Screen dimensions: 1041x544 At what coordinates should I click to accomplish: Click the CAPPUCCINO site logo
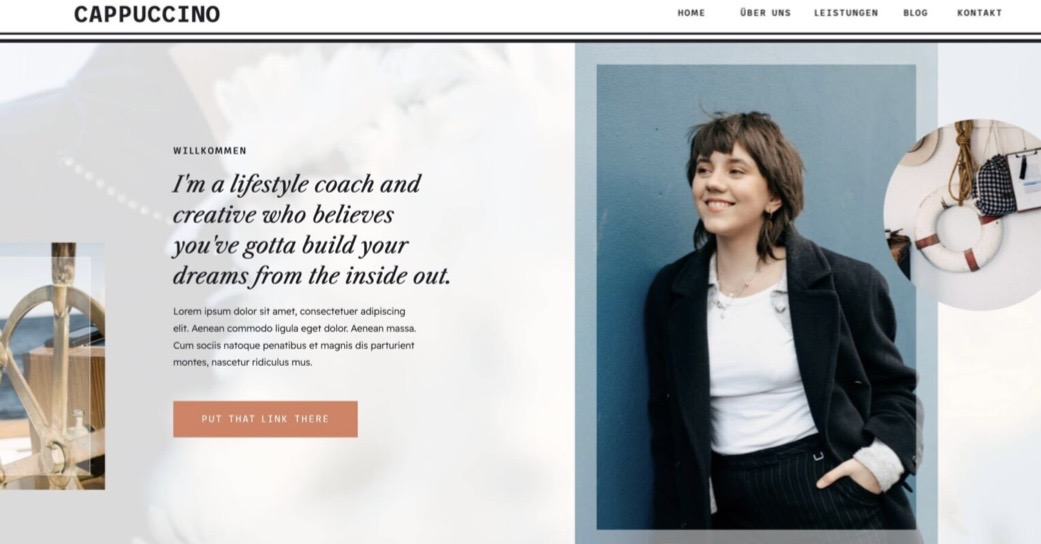(147, 14)
